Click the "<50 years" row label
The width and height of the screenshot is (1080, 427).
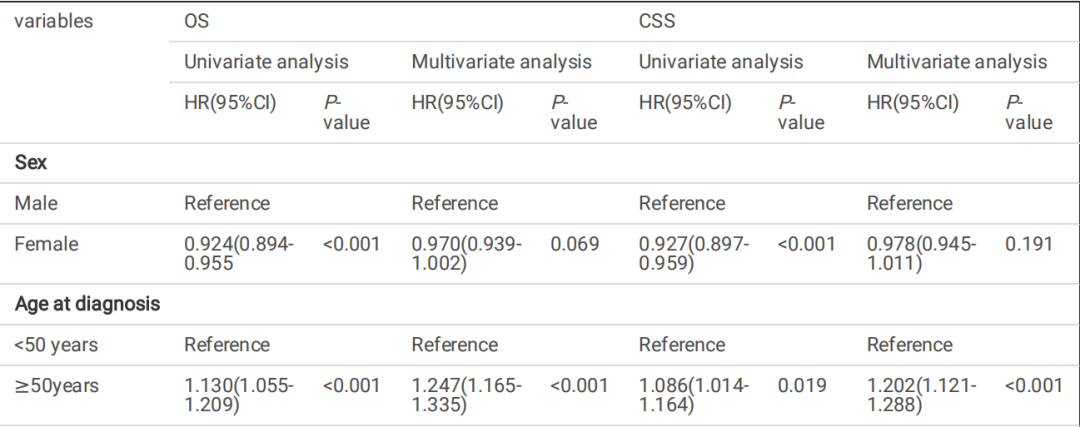56,345
